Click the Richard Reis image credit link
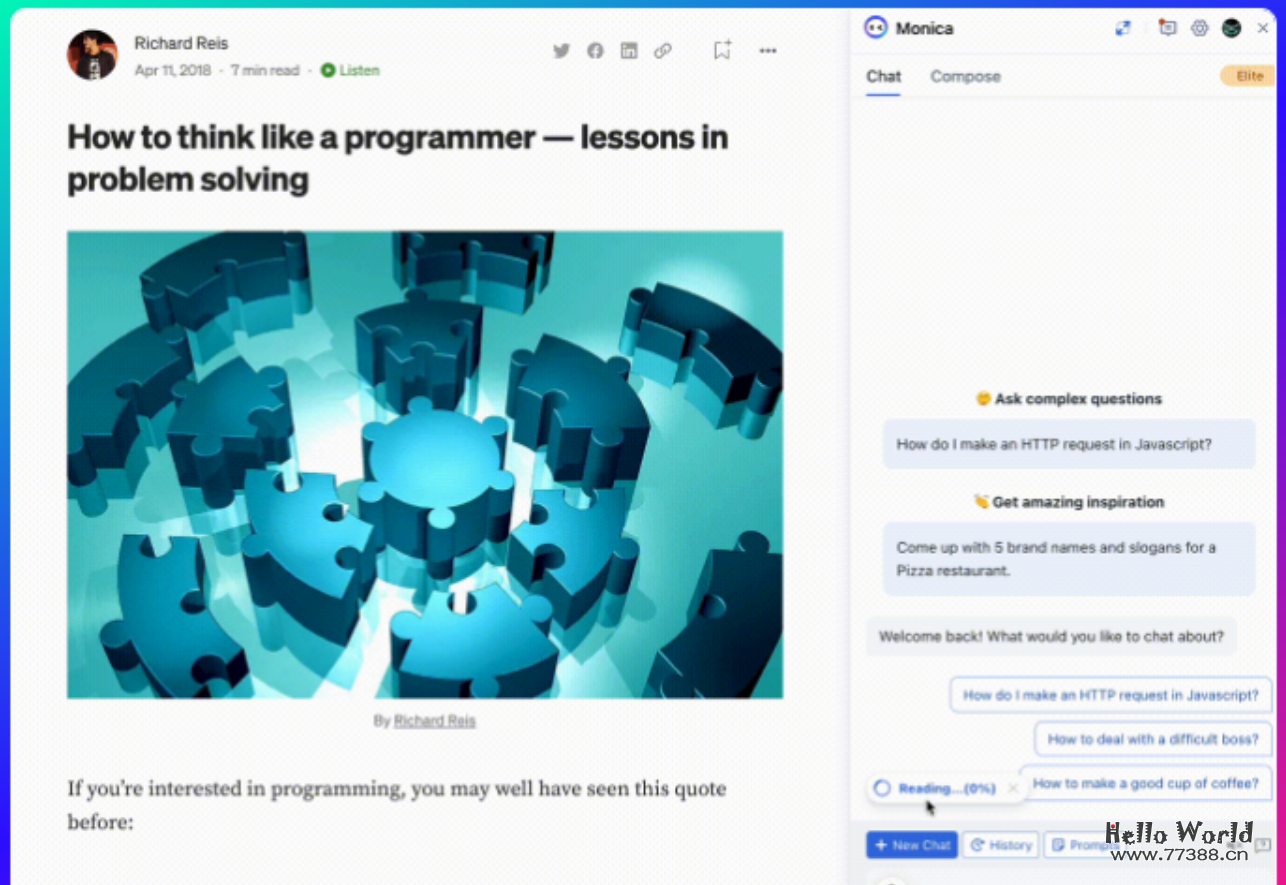The height and width of the screenshot is (885, 1286). click(434, 720)
